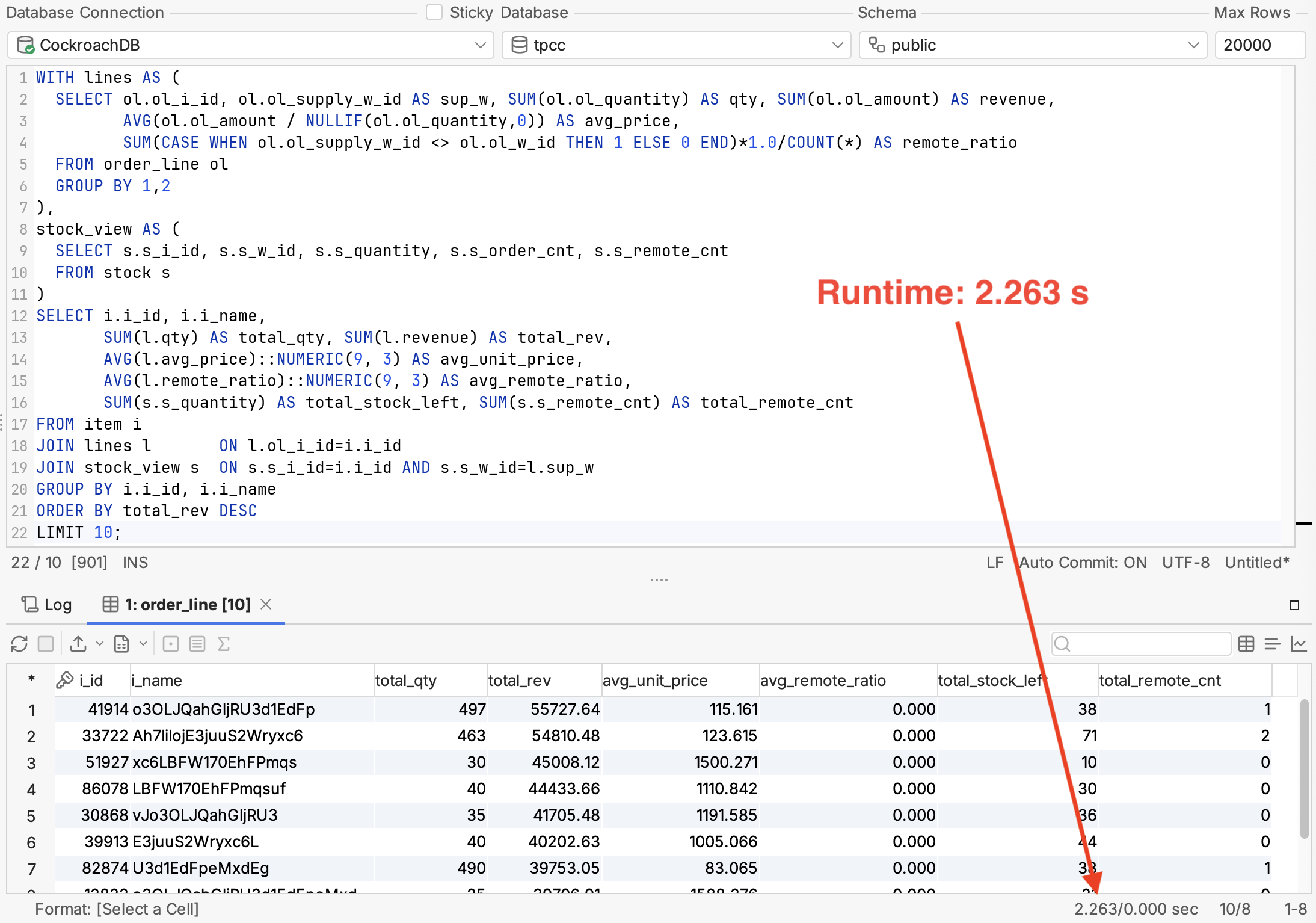Select the text view icon
This screenshot has width=1316, height=923.
[x=1271, y=643]
